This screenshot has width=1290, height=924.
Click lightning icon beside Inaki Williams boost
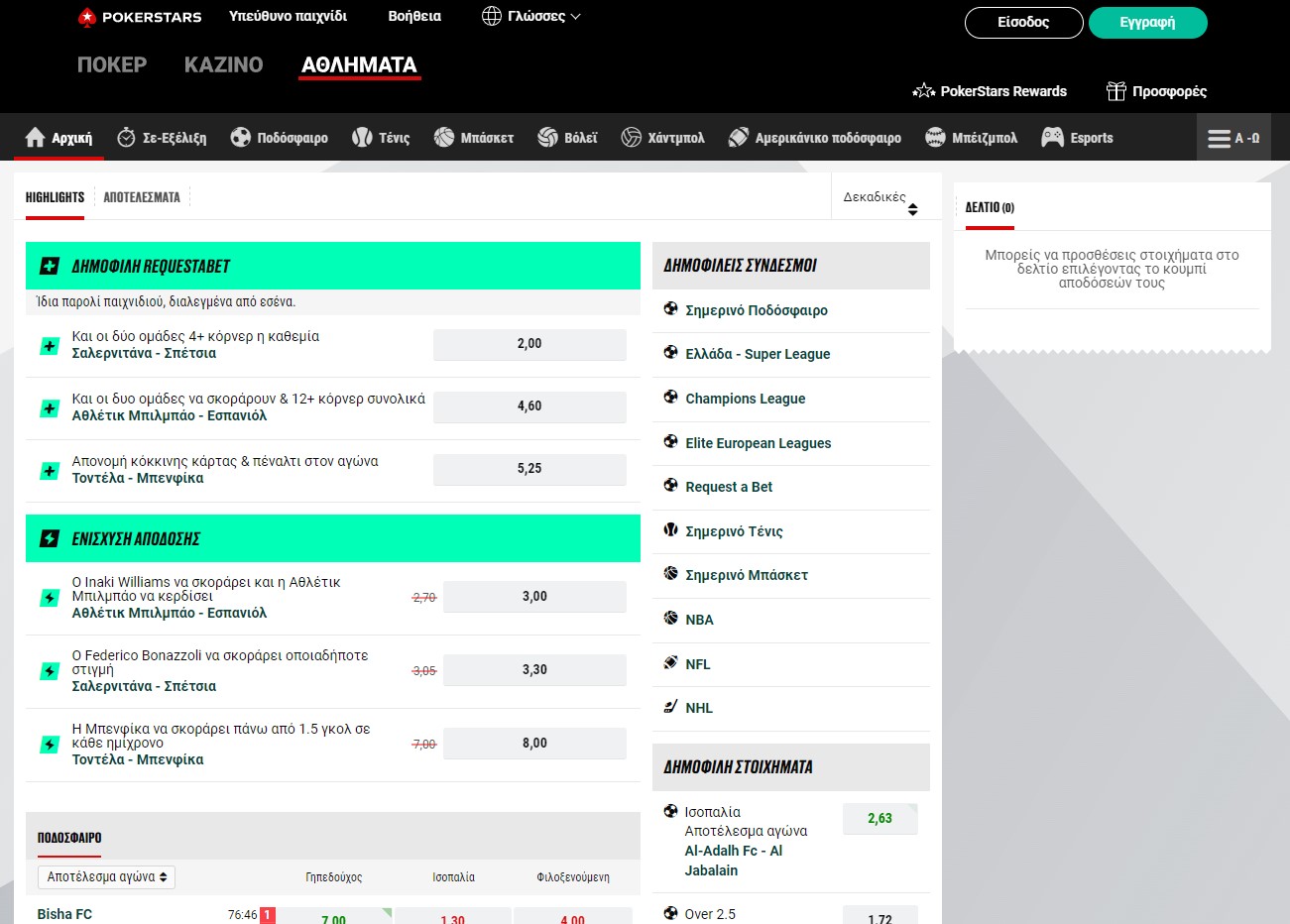click(49, 598)
